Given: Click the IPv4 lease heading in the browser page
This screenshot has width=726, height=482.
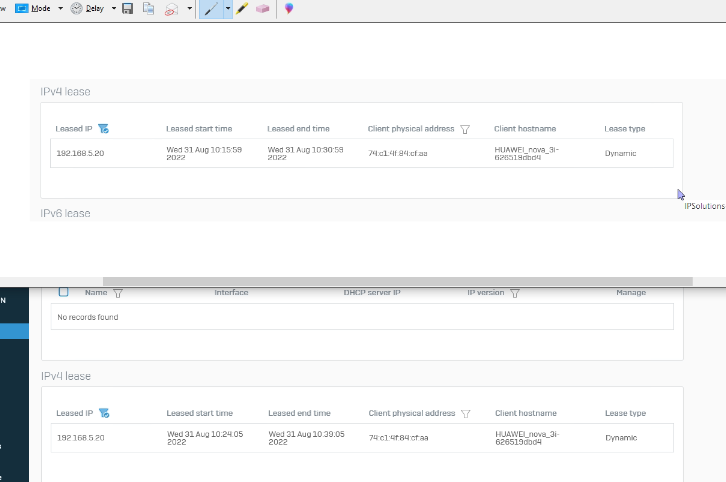Looking at the screenshot, I should tap(66, 376).
